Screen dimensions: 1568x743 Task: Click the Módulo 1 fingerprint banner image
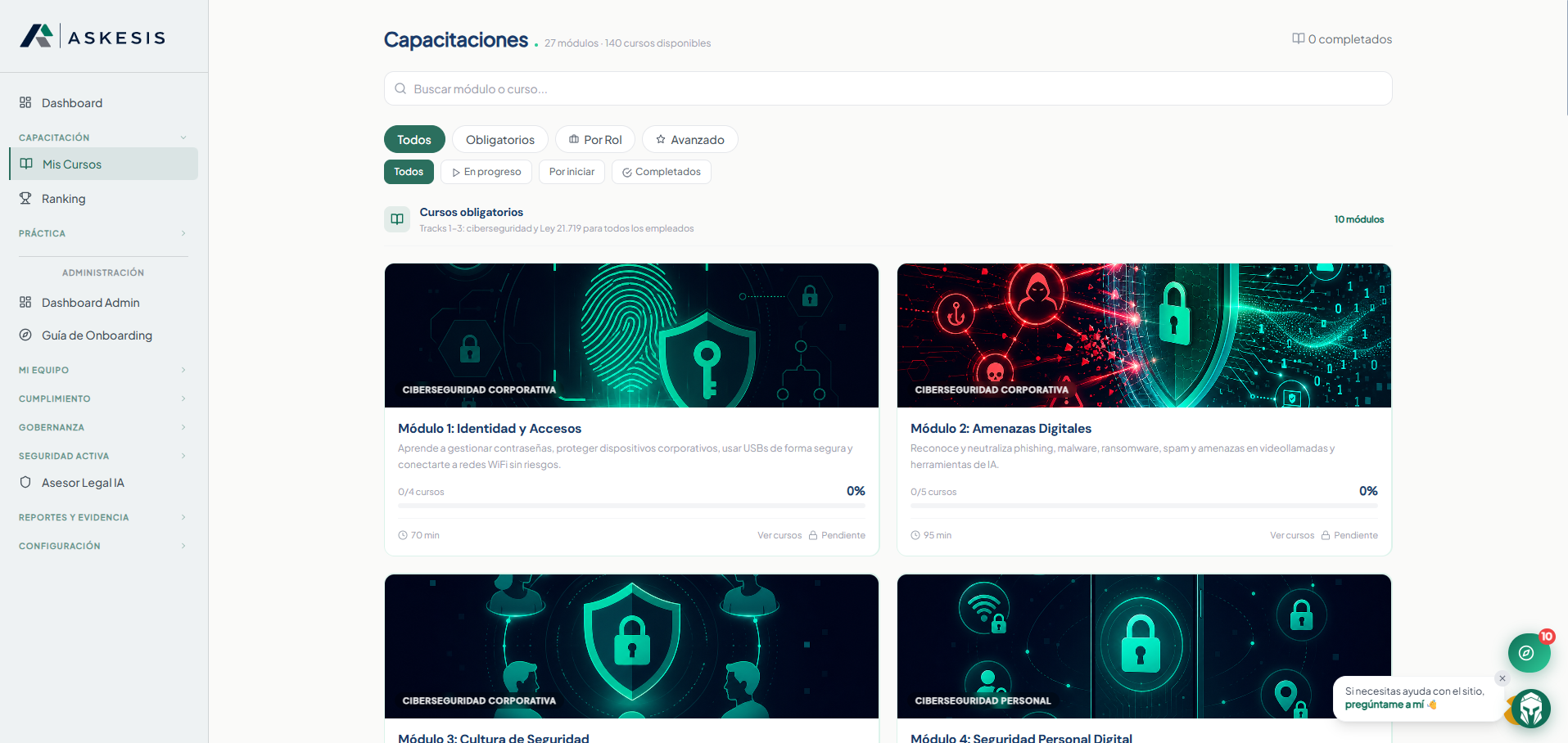point(631,335)
